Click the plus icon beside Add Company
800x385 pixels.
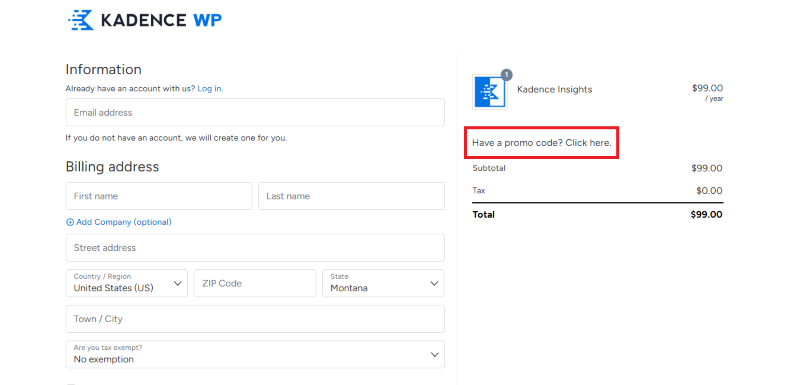coord(70,222)
